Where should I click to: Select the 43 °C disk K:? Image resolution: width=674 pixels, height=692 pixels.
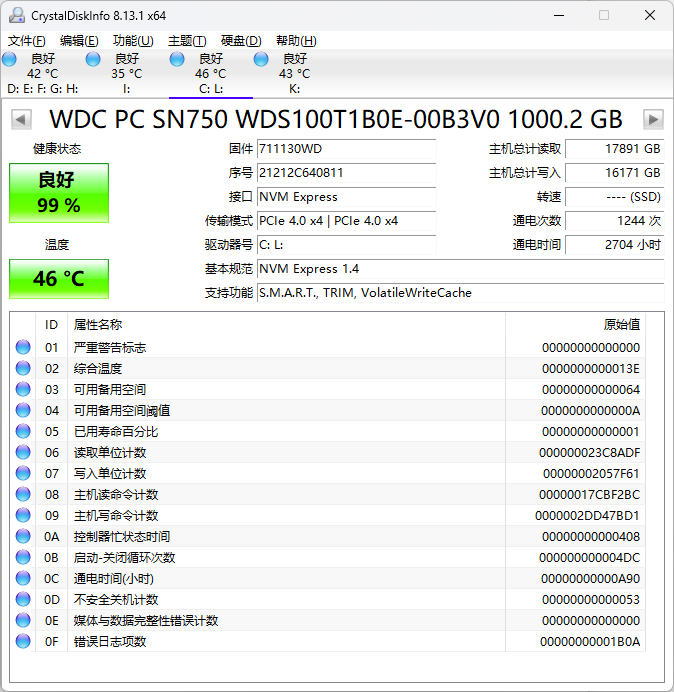[294, 73]
